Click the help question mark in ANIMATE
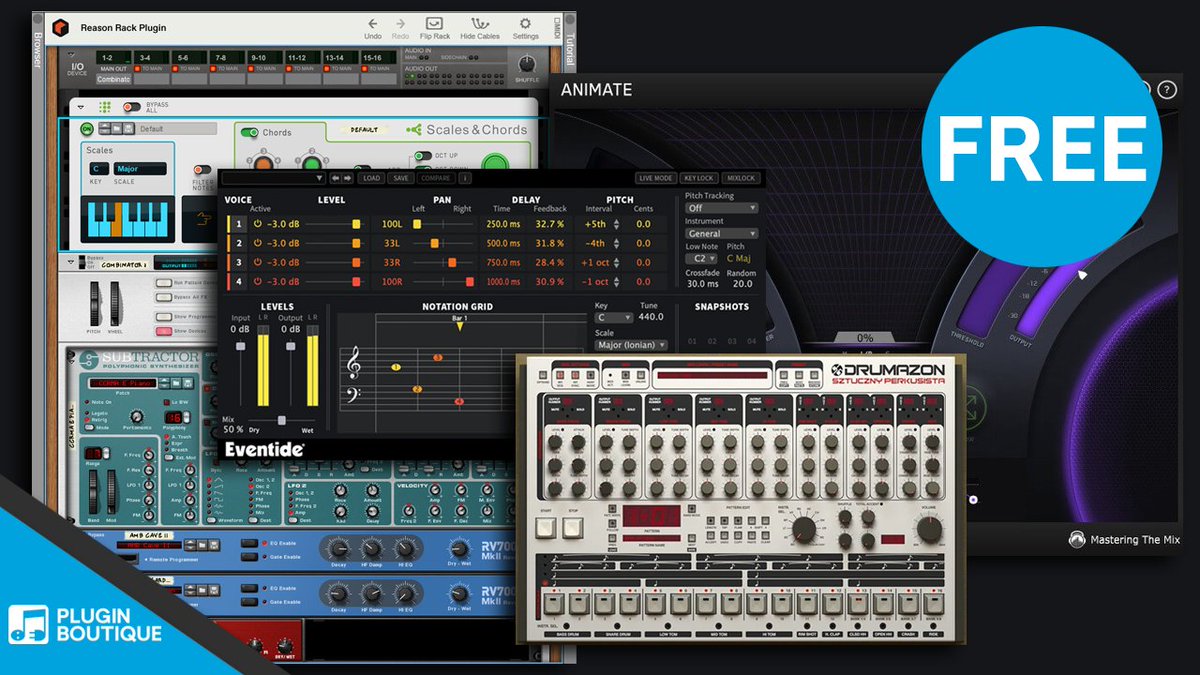 [x=1167, y=89]
